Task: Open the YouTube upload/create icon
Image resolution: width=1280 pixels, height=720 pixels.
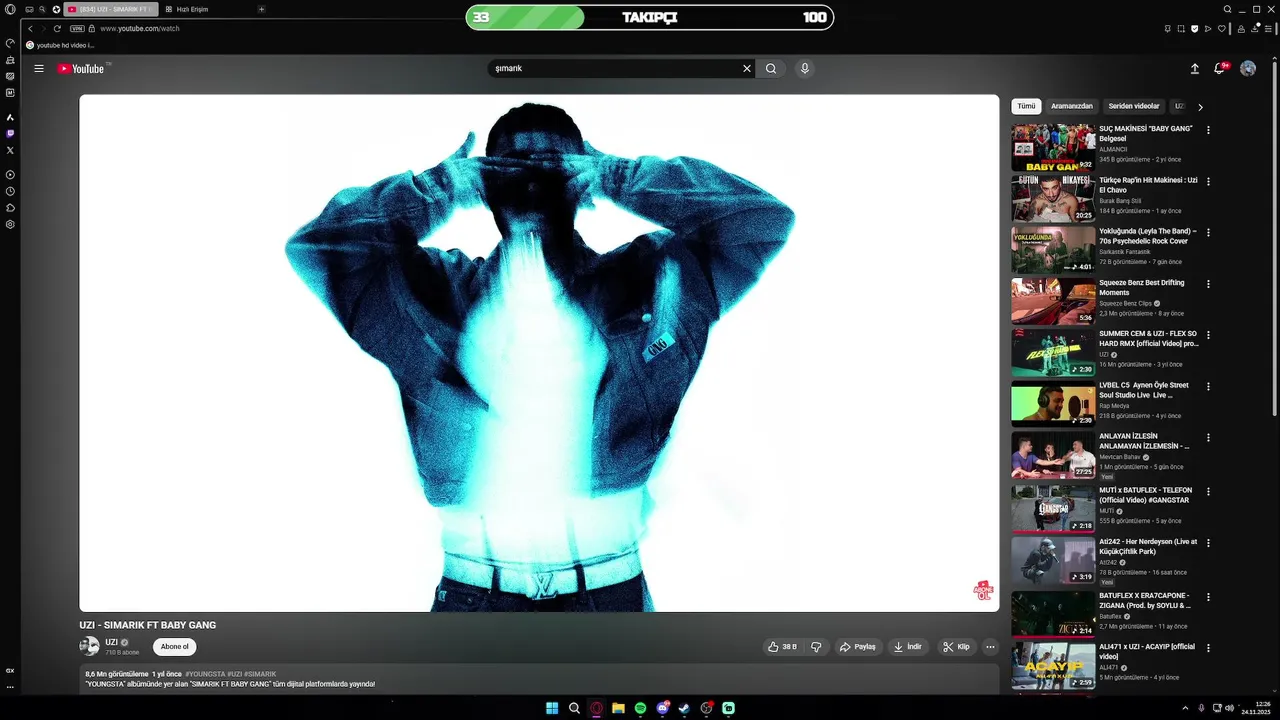Action: (1194, 69)
